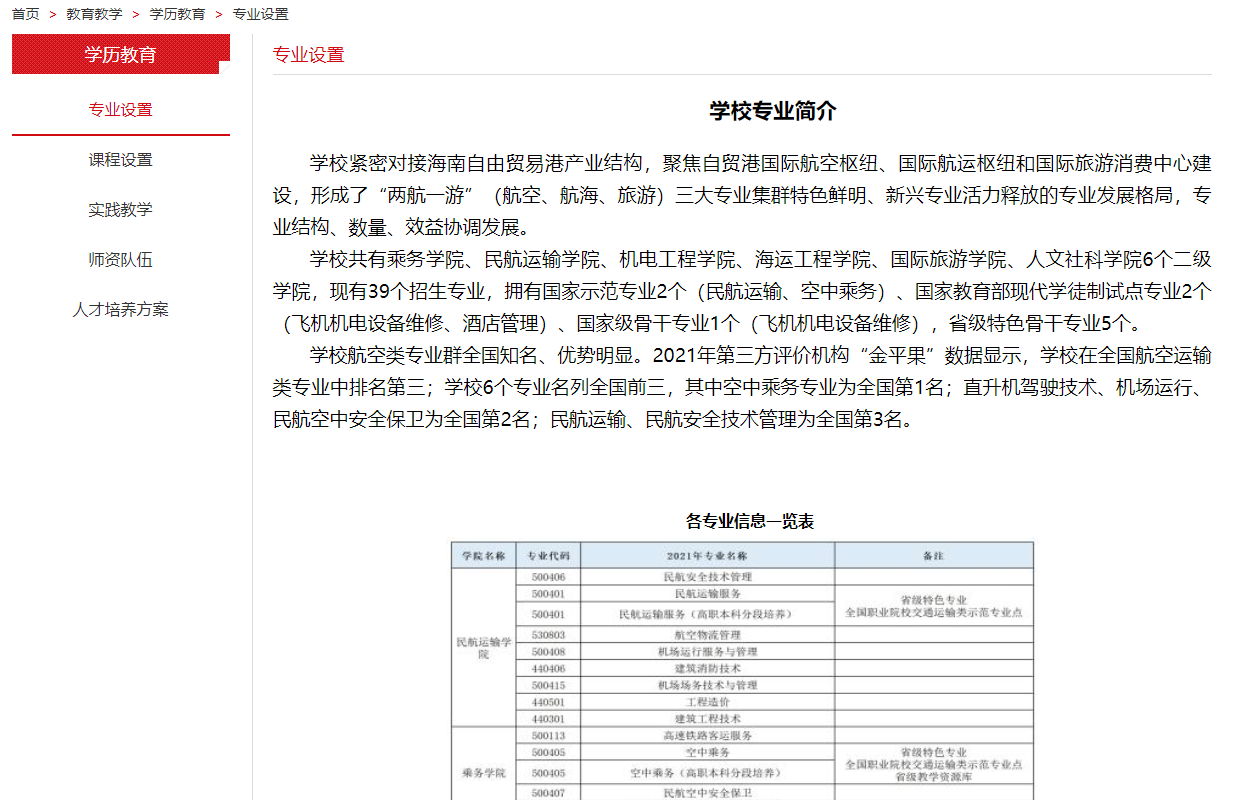Select 专业设置 in the left sidebar

(120, 110)
